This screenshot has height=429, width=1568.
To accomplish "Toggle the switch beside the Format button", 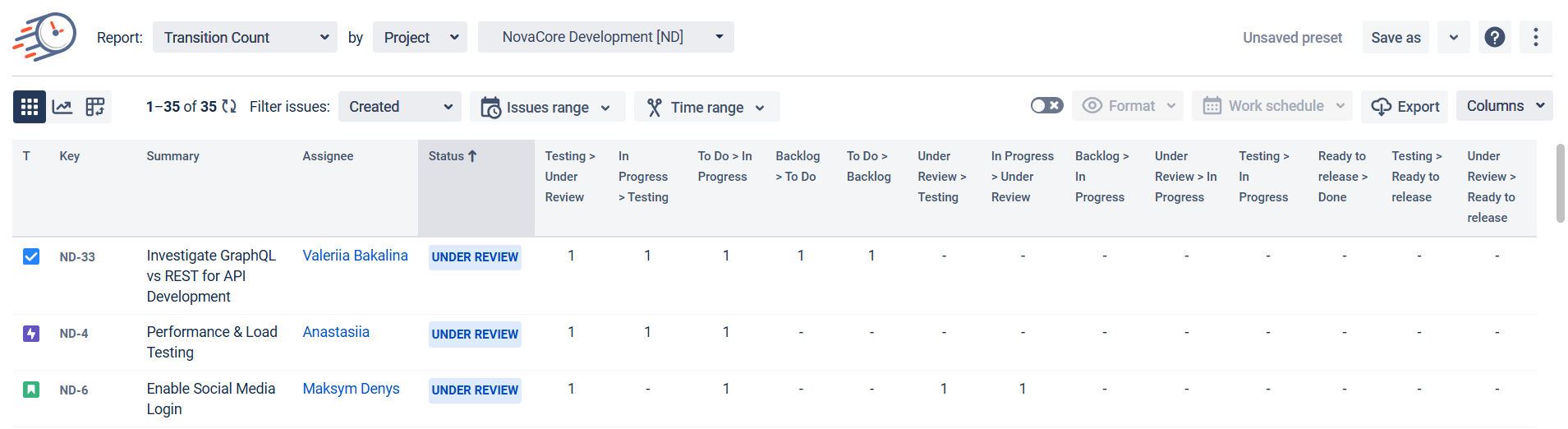I will tap(1046, 106).
